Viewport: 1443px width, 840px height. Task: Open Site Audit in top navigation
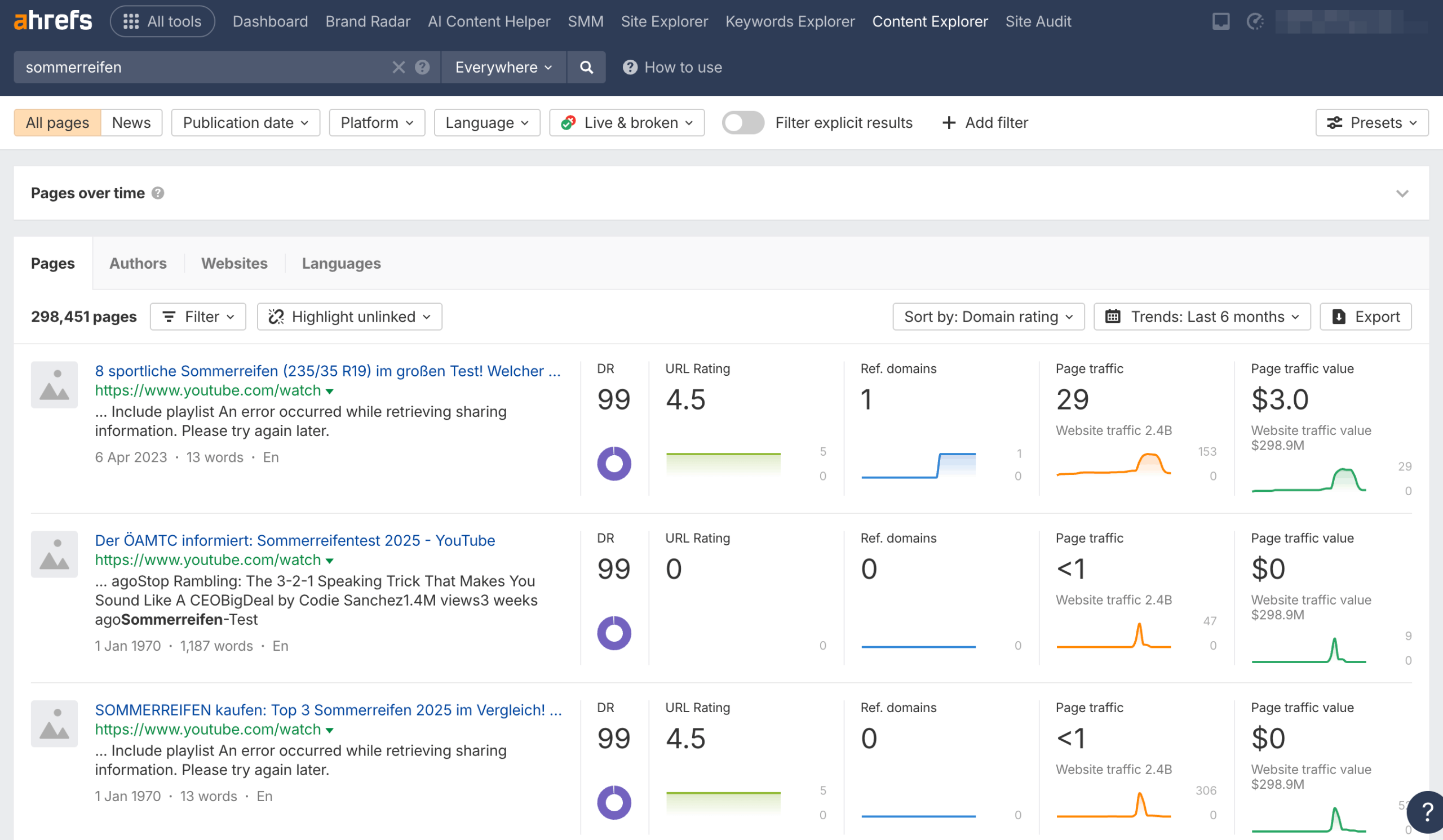pos(1038,21)
